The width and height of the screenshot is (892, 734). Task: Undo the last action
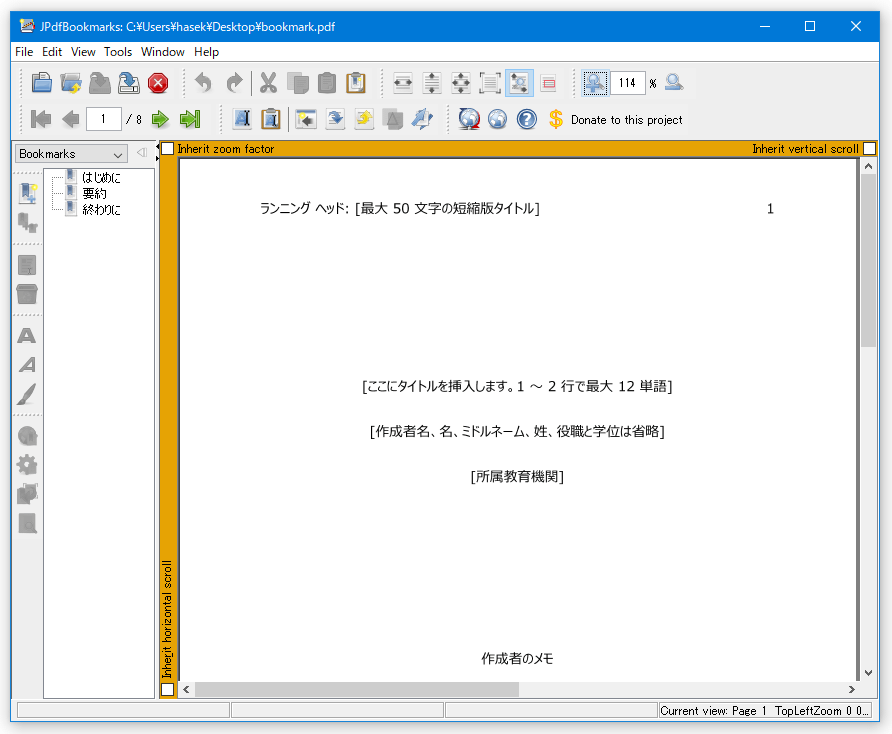203,83
